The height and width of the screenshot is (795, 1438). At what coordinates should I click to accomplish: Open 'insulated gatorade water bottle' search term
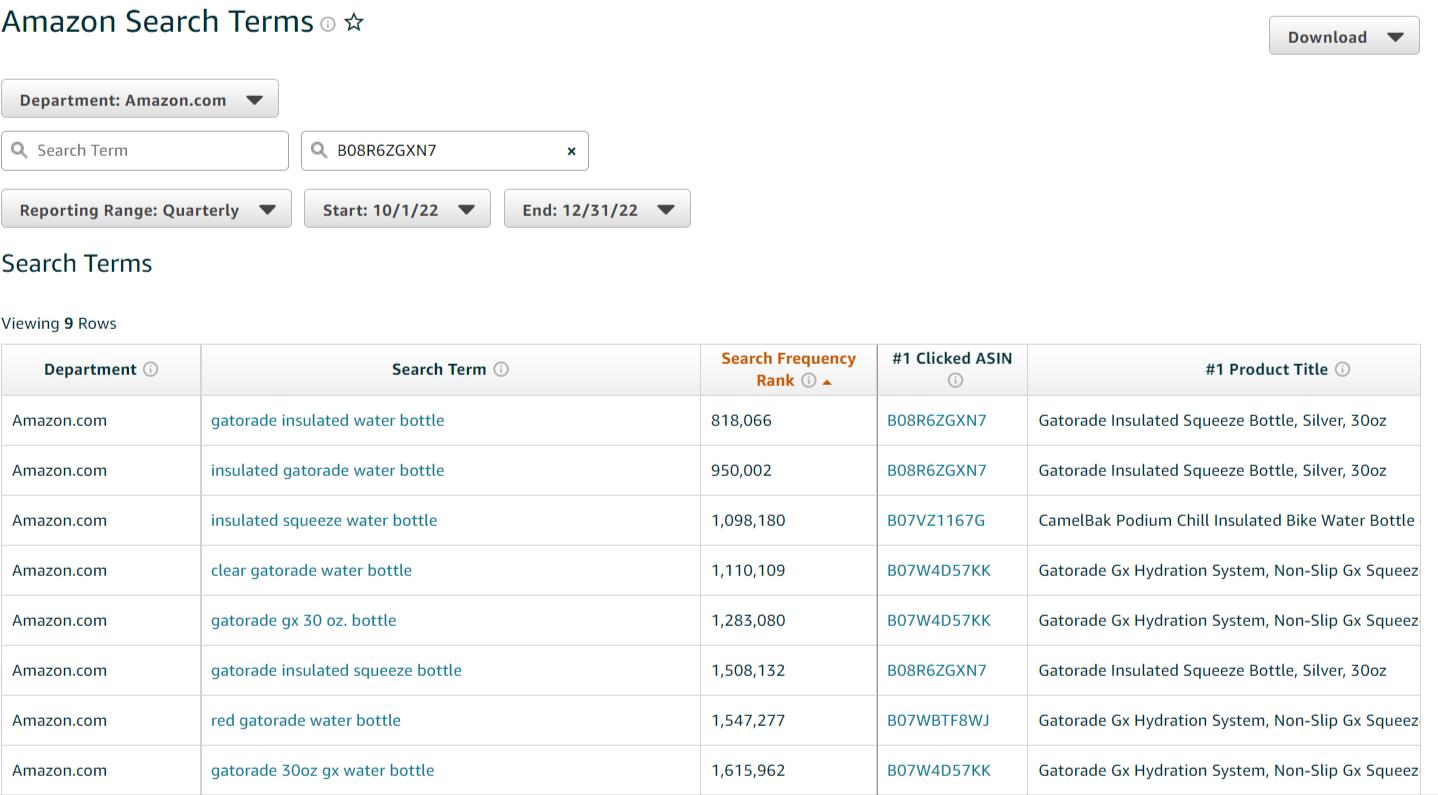click(327, 470)
